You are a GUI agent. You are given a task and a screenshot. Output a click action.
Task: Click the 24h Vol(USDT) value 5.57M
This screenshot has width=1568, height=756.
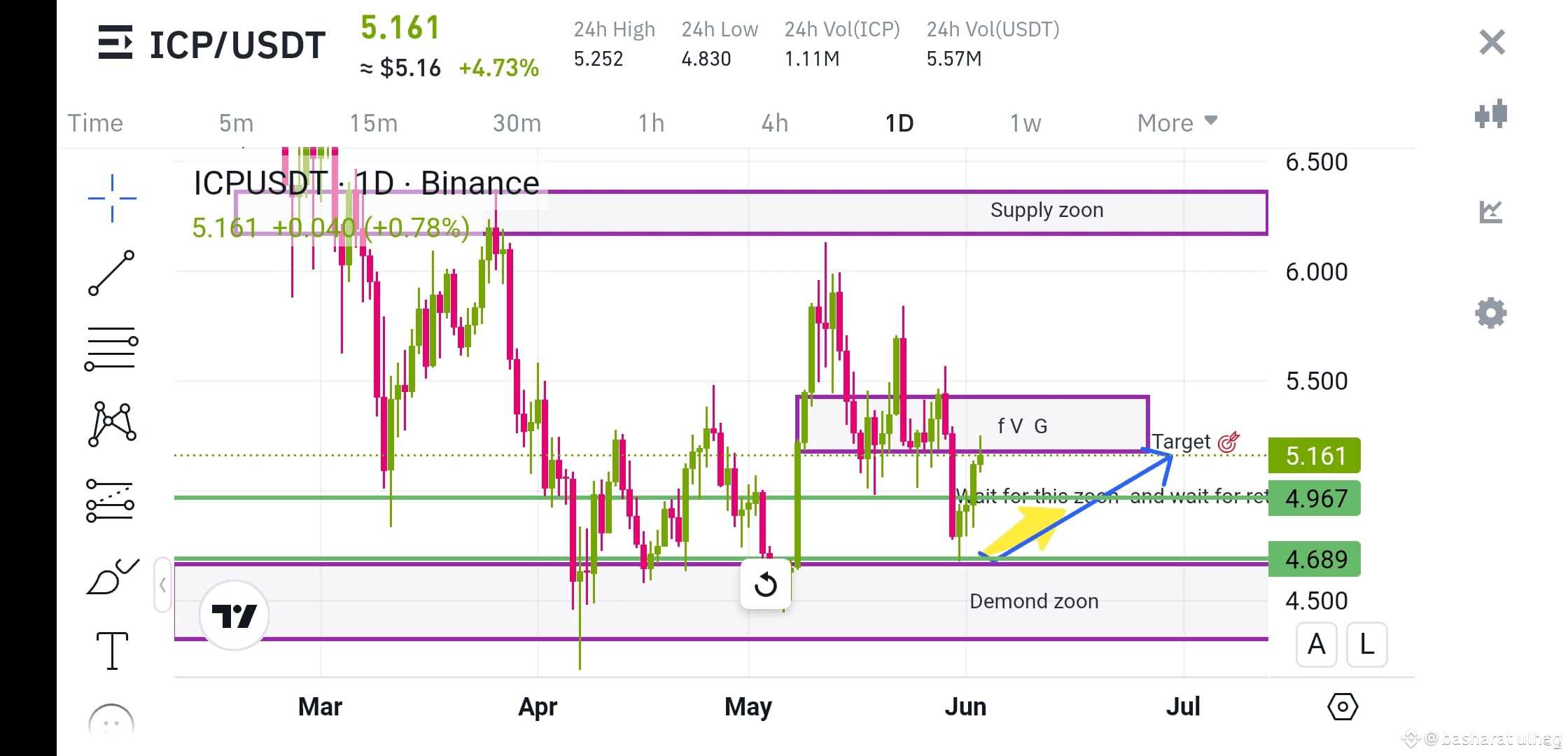[x=954, y=59]
